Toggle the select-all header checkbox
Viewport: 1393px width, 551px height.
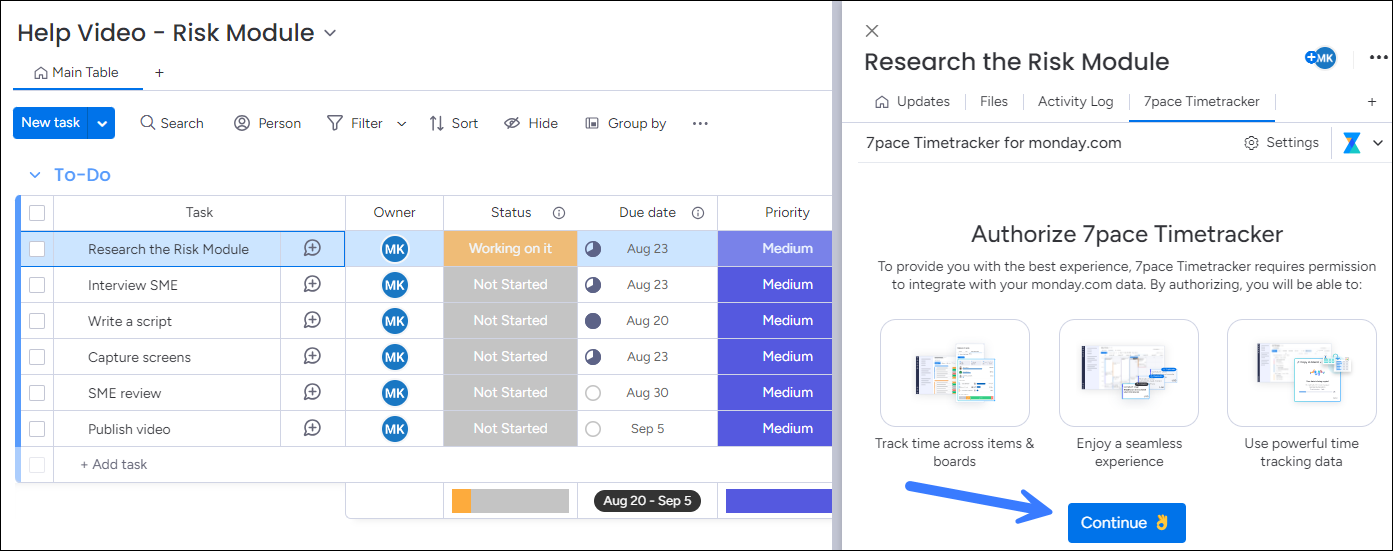(37, 213)
